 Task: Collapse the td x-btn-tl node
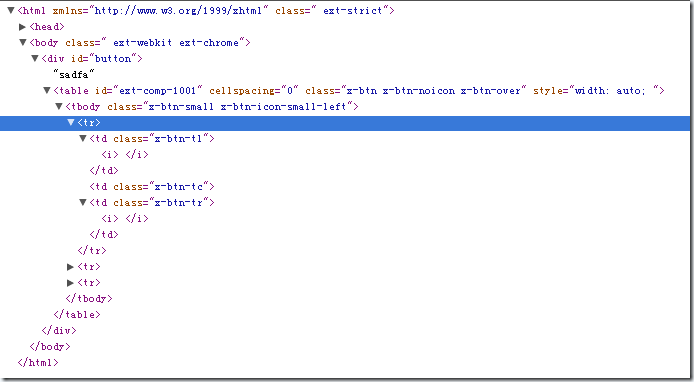click(x=83, y=139)
